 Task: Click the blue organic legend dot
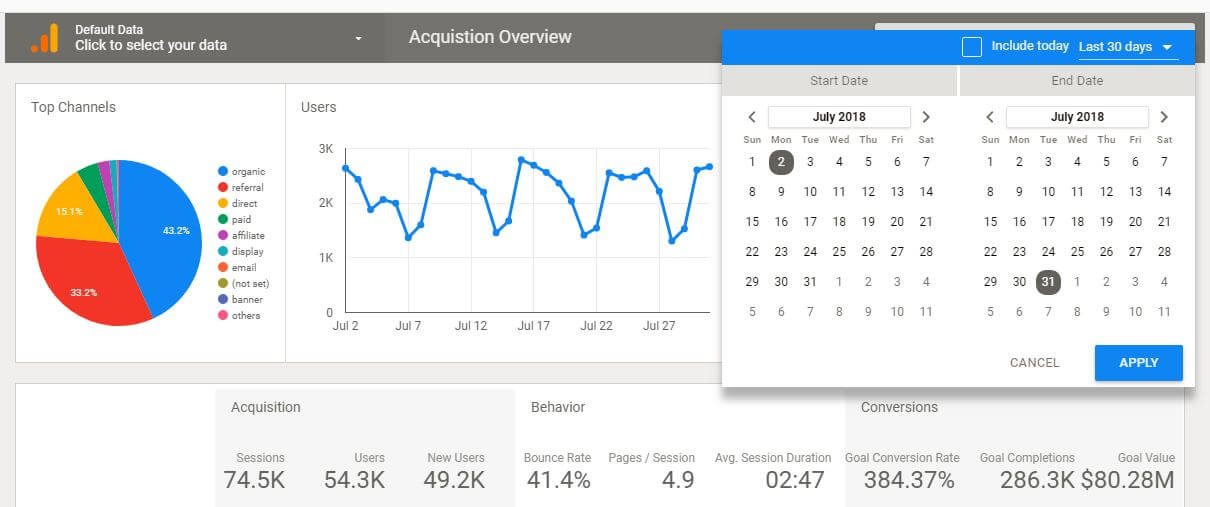point(223,172)
